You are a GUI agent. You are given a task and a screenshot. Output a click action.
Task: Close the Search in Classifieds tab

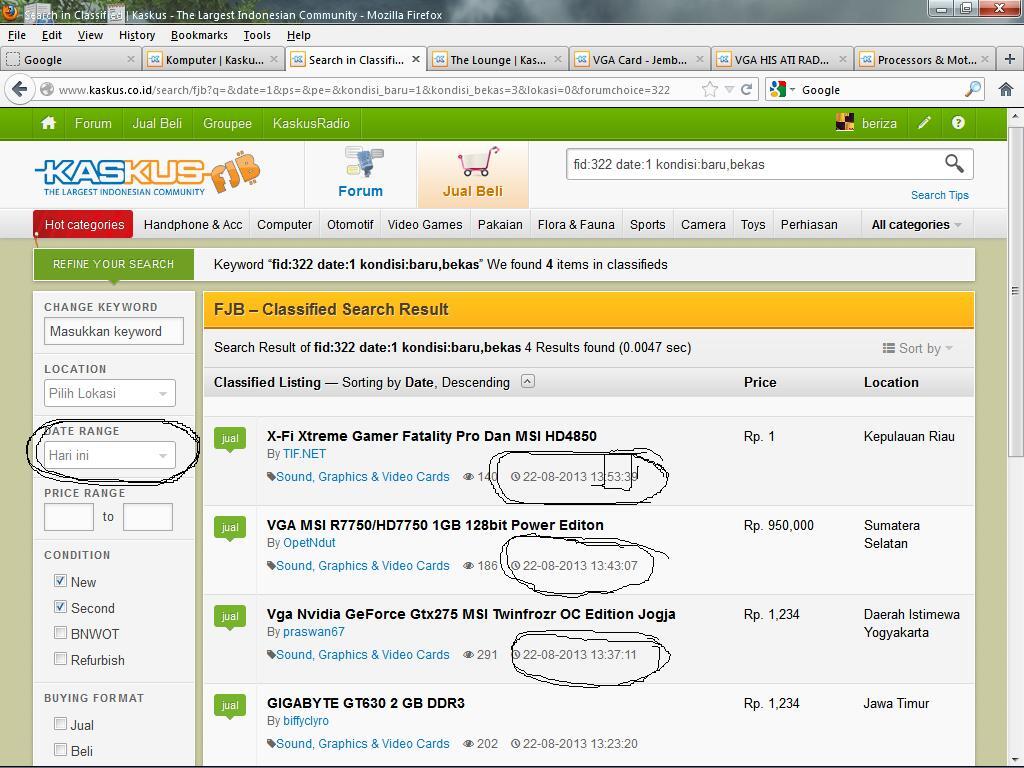tap(416, 59)
